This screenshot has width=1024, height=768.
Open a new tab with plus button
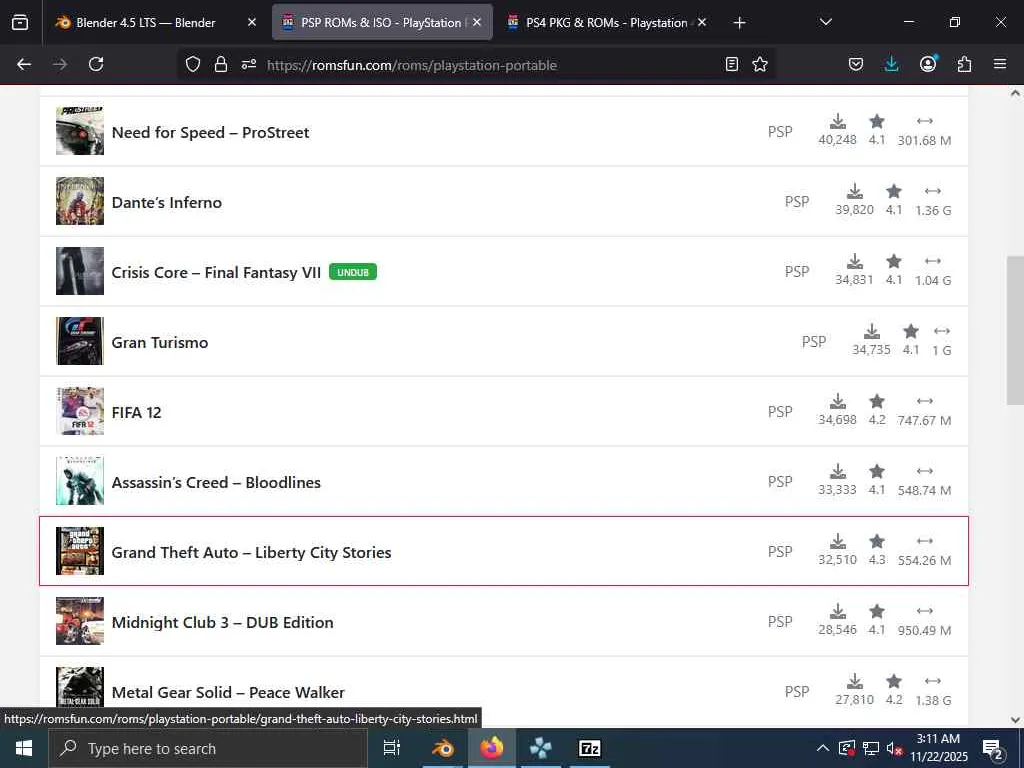coord(739,23)
